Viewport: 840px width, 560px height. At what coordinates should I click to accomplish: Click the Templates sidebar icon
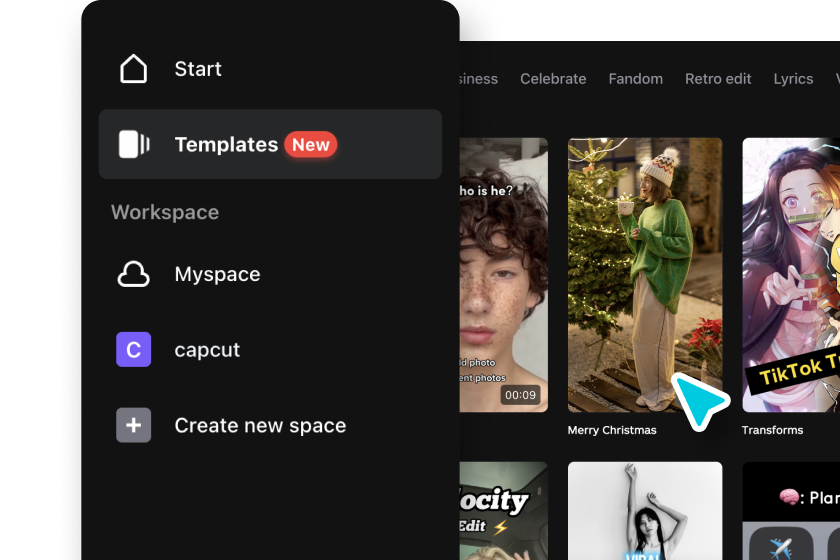[x=134, y=144]
